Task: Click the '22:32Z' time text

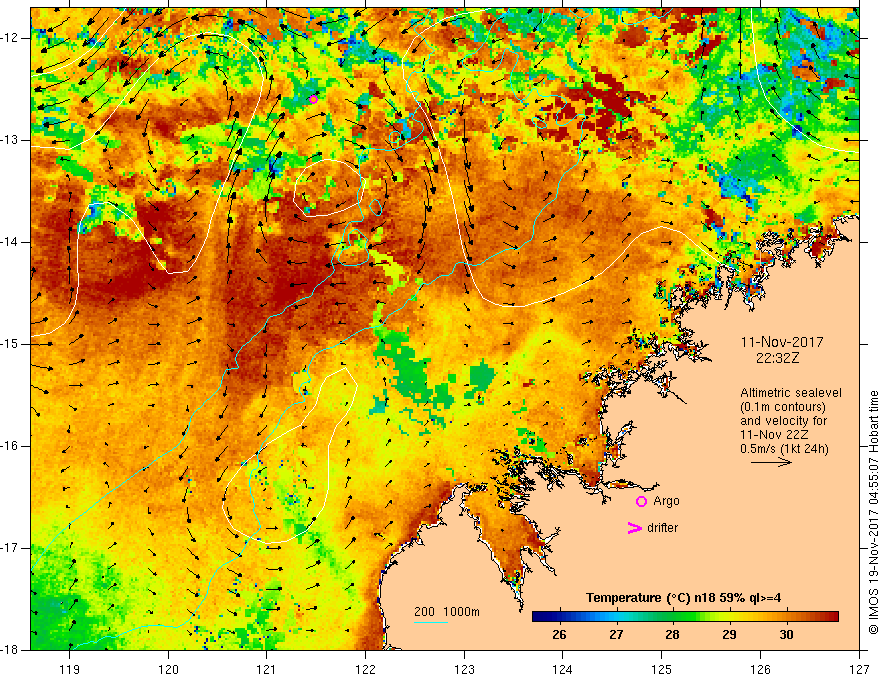Action: click(777, 358)
